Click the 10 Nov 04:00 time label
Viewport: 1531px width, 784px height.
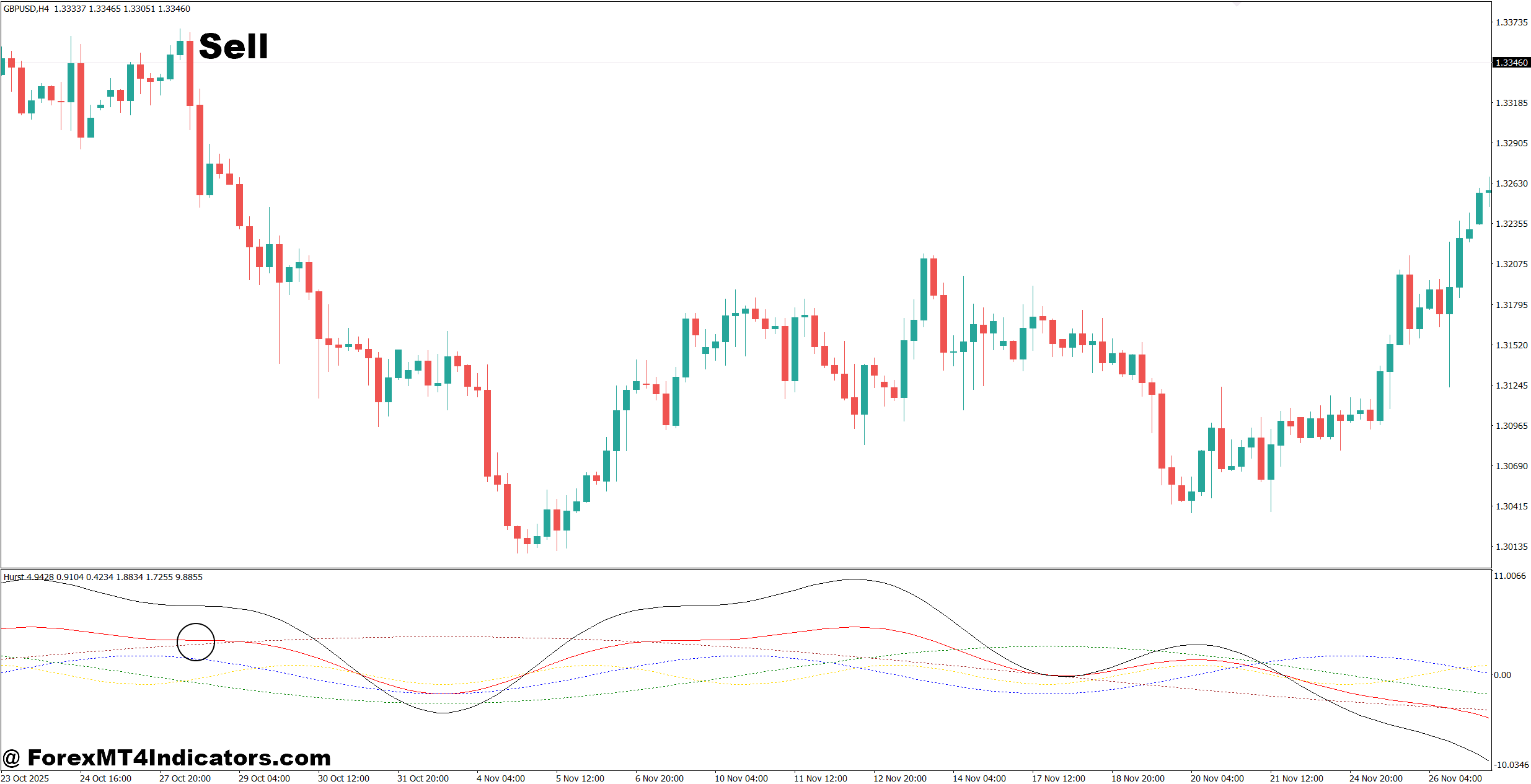(741, 778)
